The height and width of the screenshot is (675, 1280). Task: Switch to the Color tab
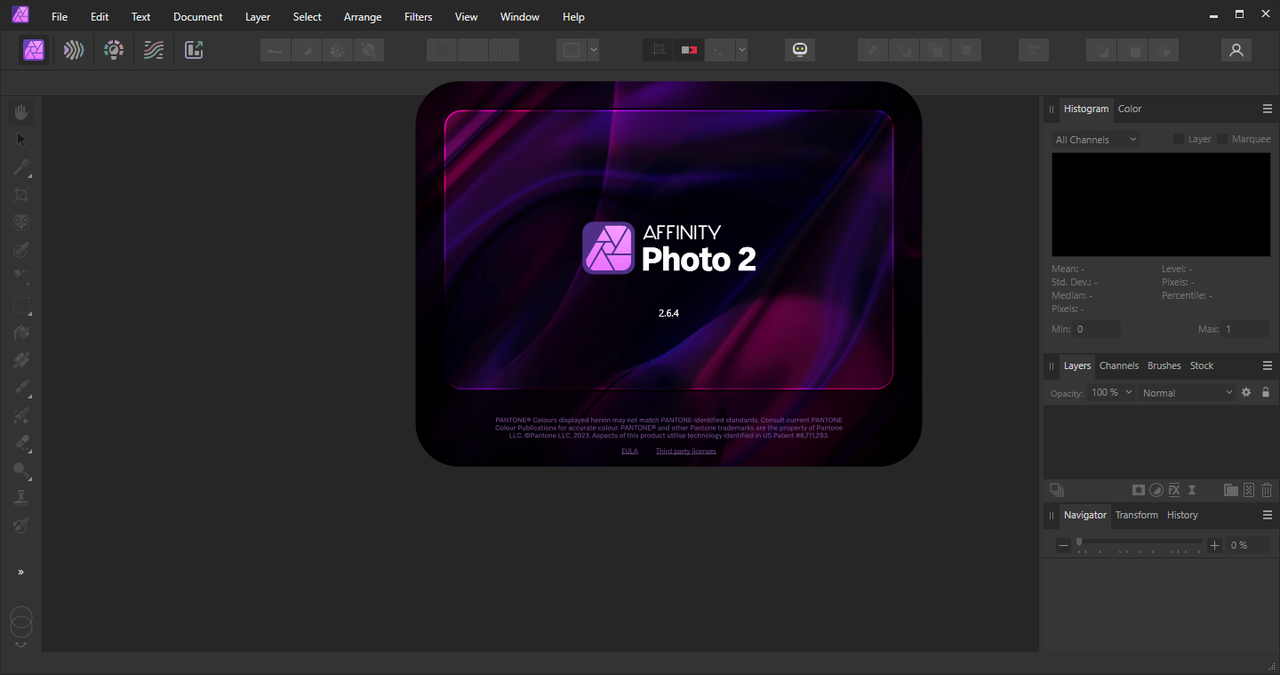(x=1130, y=109)
